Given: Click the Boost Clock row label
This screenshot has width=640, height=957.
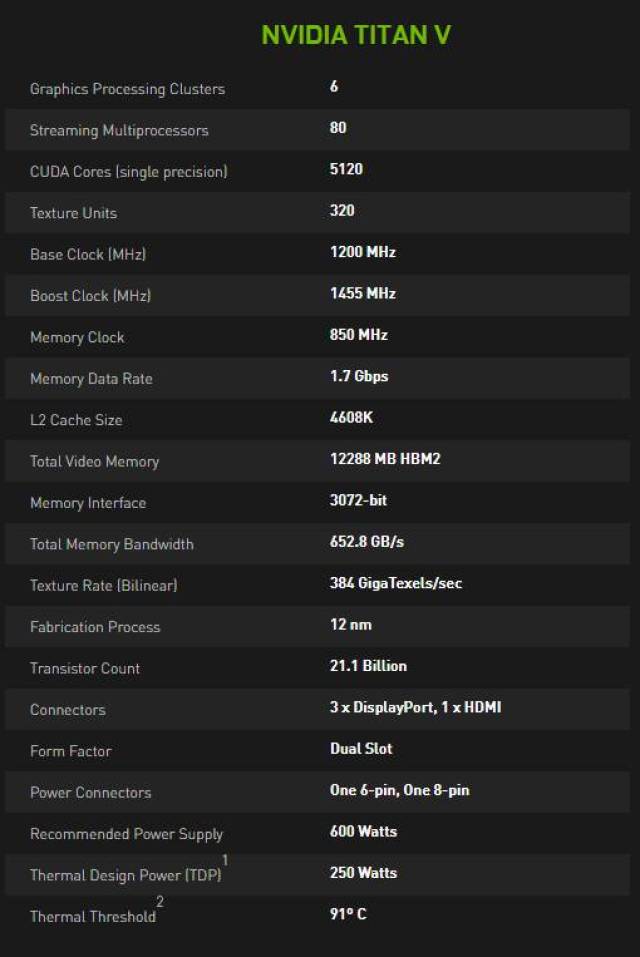Looking at the screenshot, I should [x=90, y=296].
